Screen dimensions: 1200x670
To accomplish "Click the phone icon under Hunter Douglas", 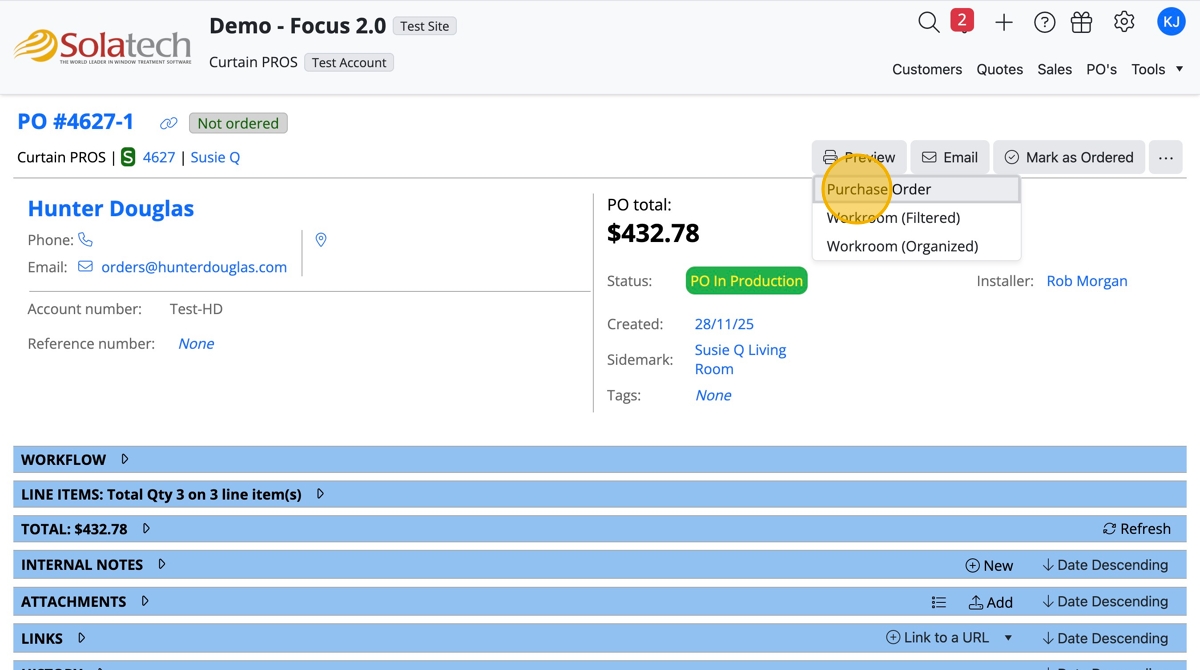I will pyautogui.click(x=86, y=240).
